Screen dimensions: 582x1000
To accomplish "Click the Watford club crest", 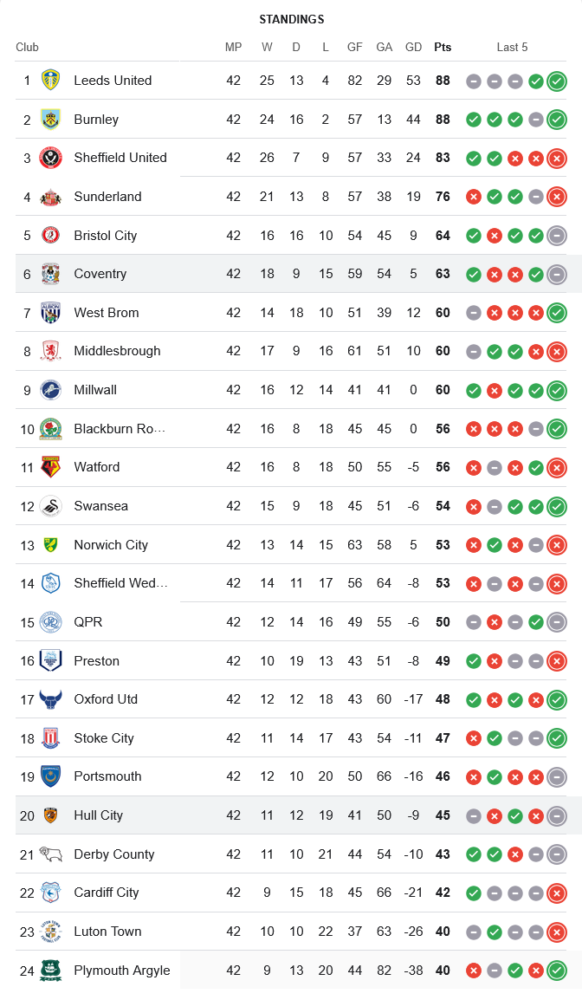I will 50,467.
